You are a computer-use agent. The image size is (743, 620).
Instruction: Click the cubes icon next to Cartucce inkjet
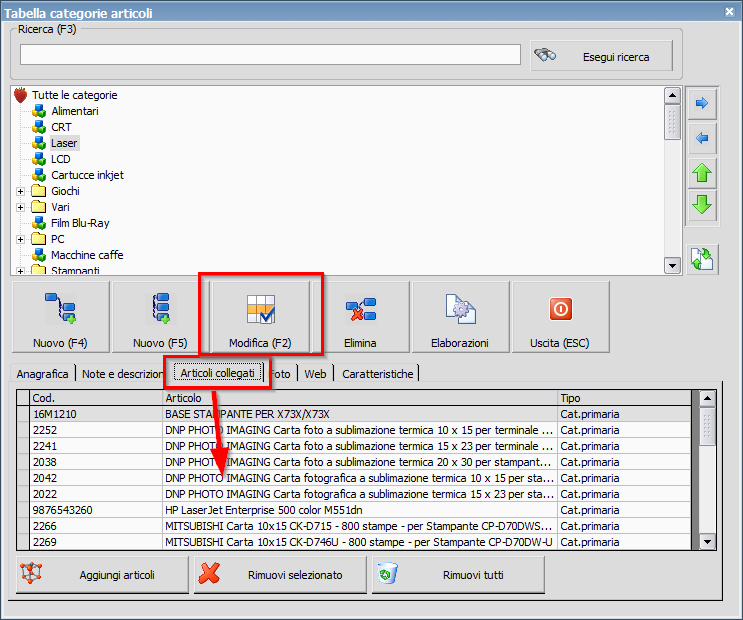pos(39,175)
